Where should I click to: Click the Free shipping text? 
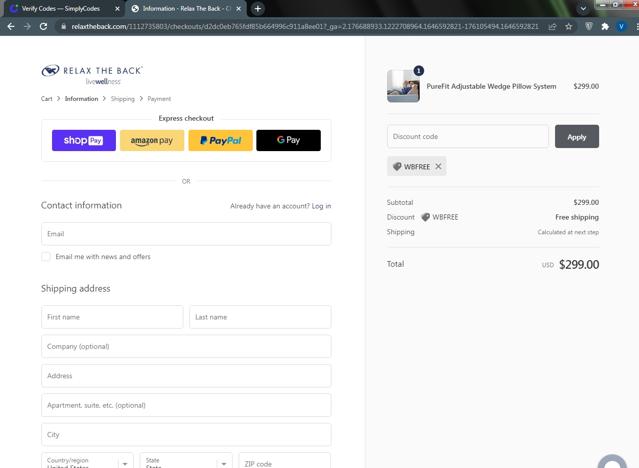(577, 217)
